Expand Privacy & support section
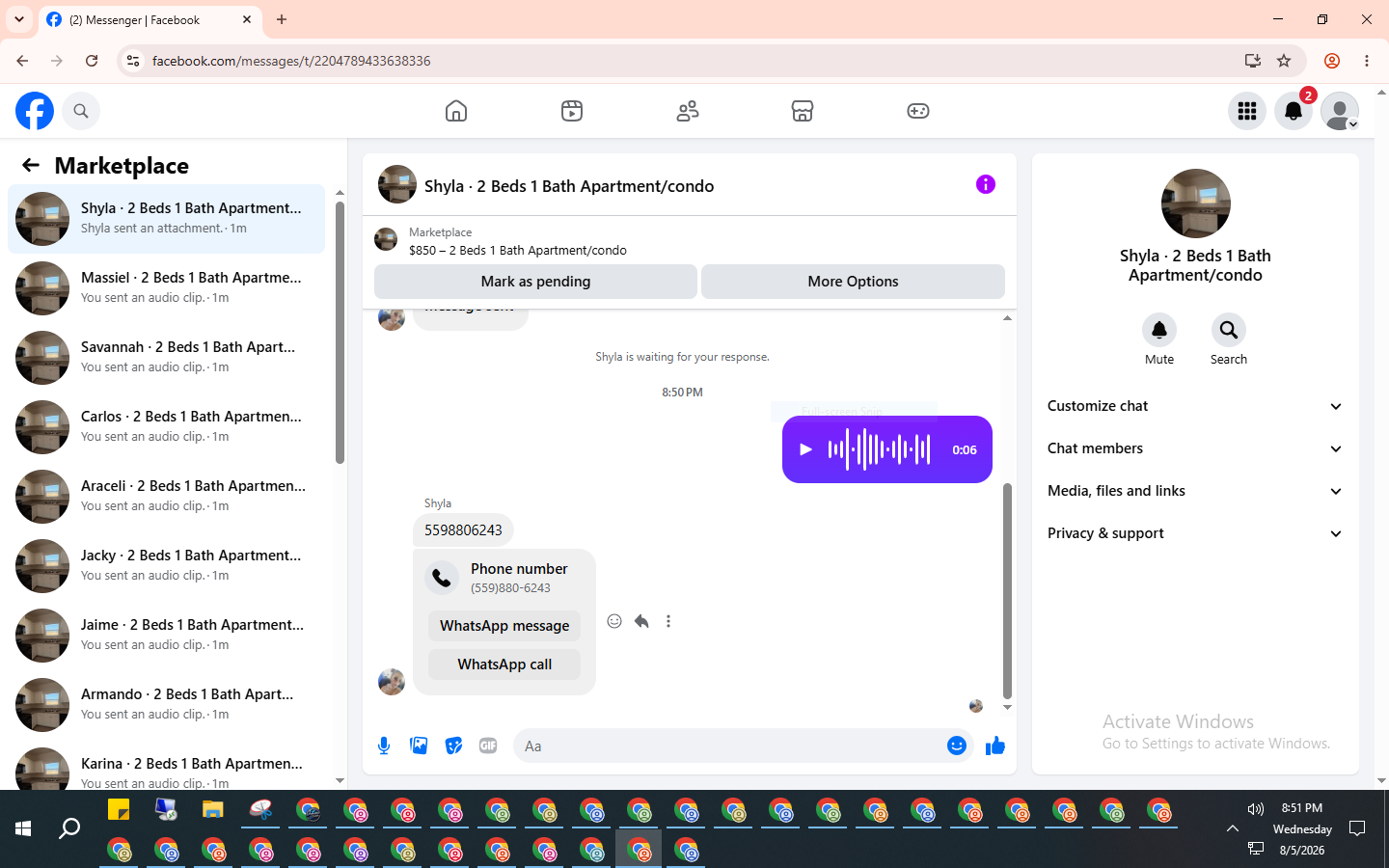 pos(1195,533)
